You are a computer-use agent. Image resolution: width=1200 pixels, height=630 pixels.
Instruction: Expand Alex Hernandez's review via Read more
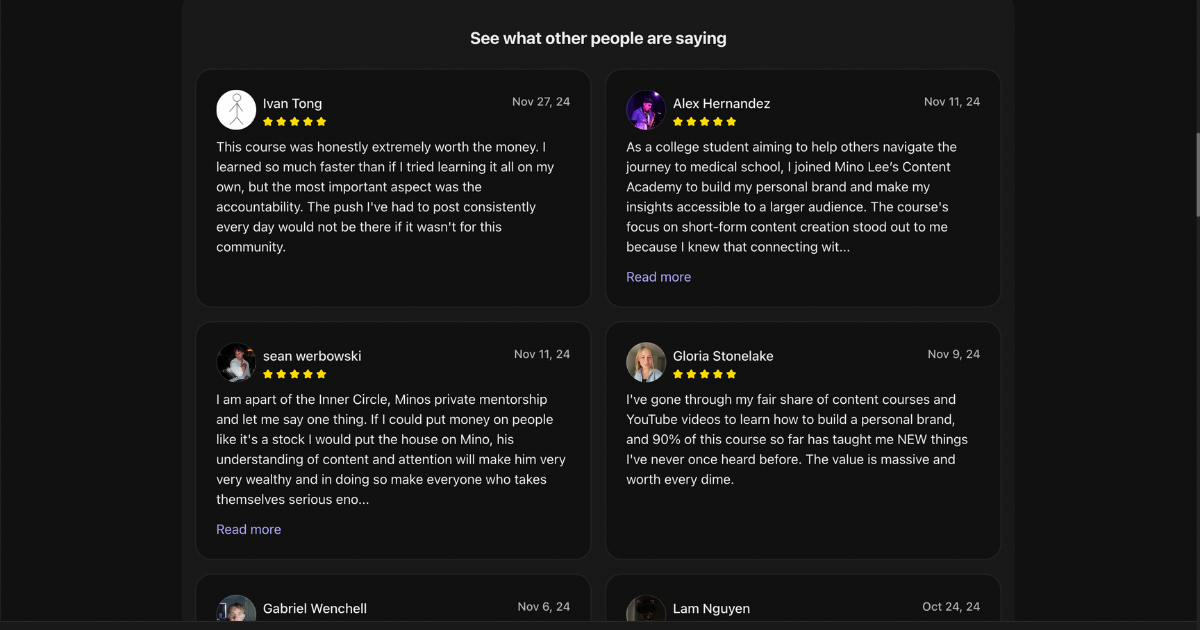coord(658,276)
